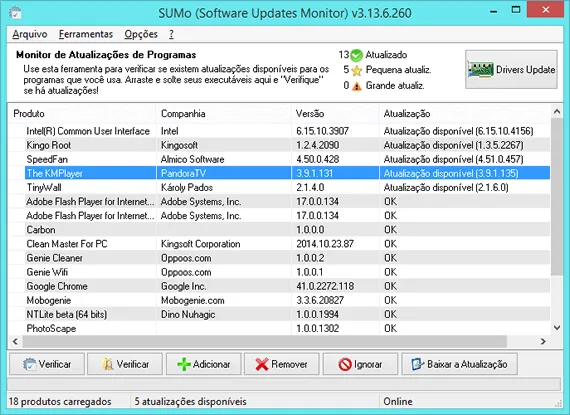Screen dimensions: 570x415
Task: Click the yellow star Pequena atualiz. icon
Action: coord(357,70)
